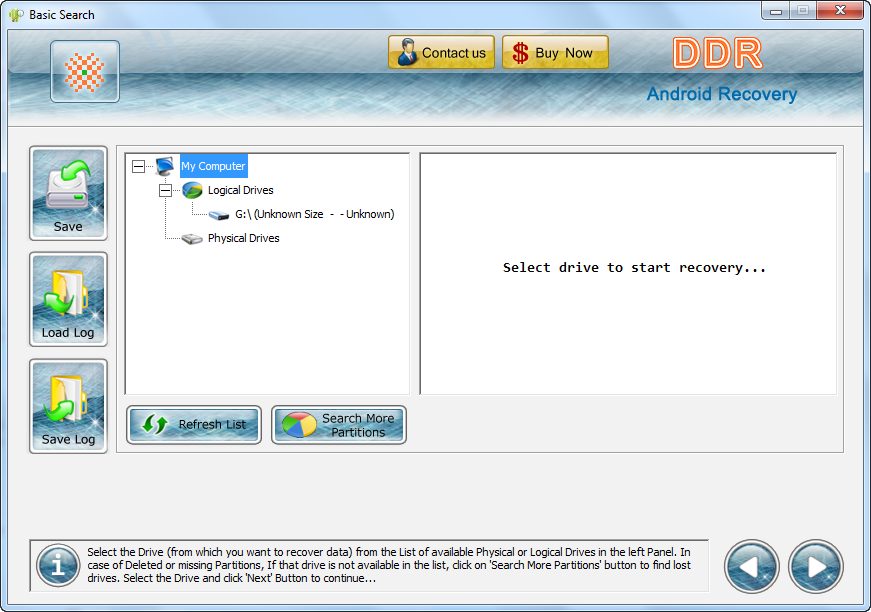Click Refresh List button
This screenshot has width=871, height=612.
point(194,425)
